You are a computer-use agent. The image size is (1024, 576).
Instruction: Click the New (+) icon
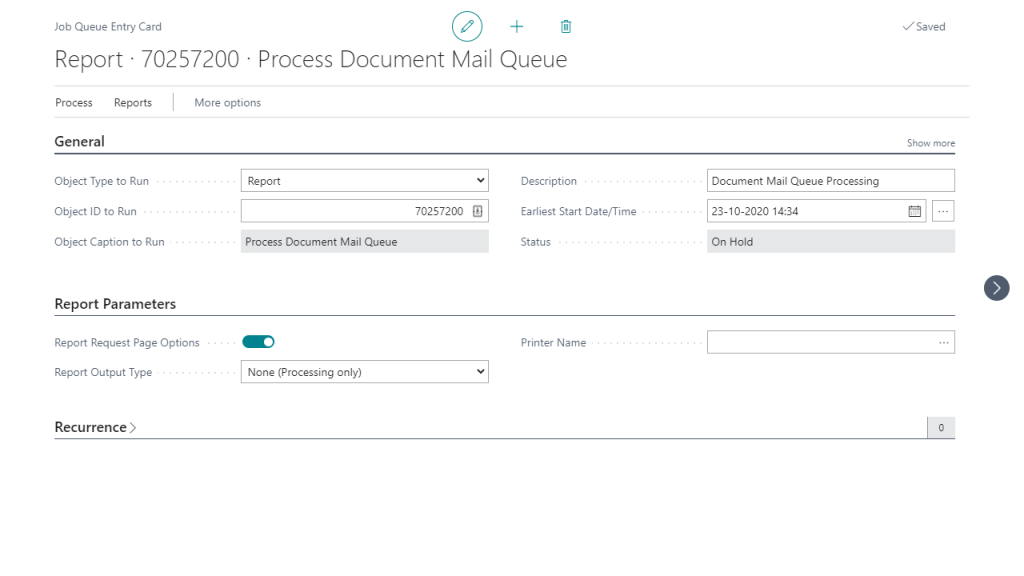516,26
